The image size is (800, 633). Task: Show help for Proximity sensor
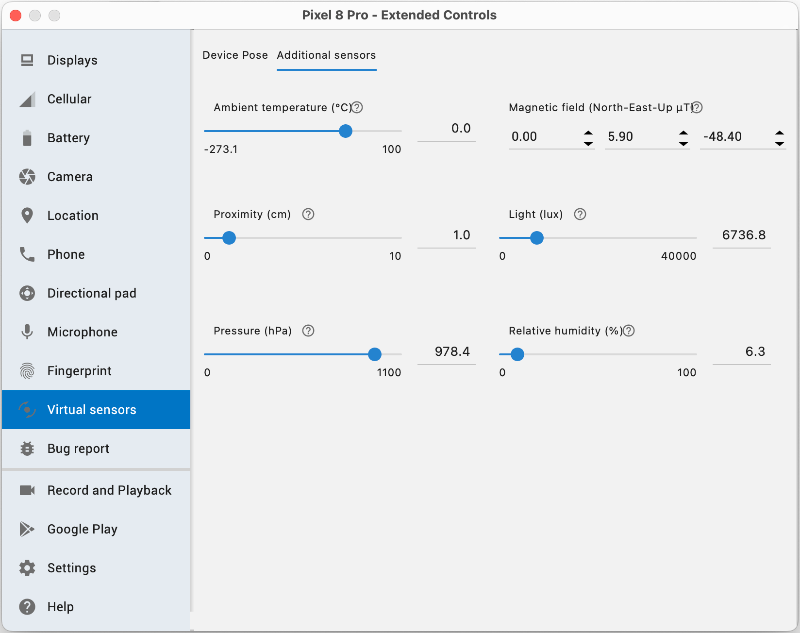click(x=308, y=214)
